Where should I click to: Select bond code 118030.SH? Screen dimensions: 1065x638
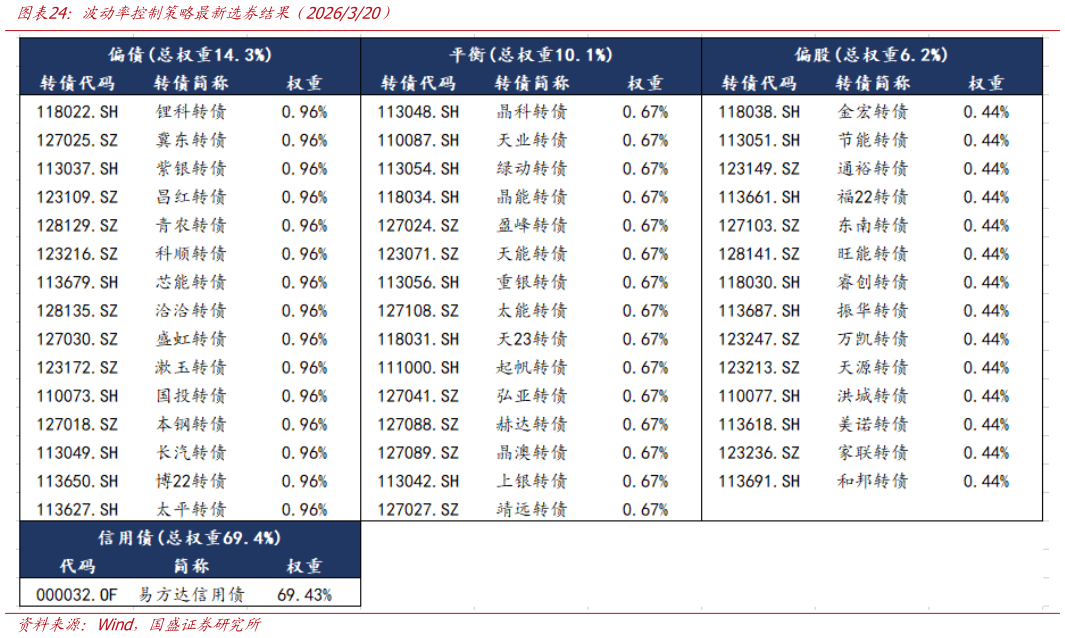coord(759,283)
